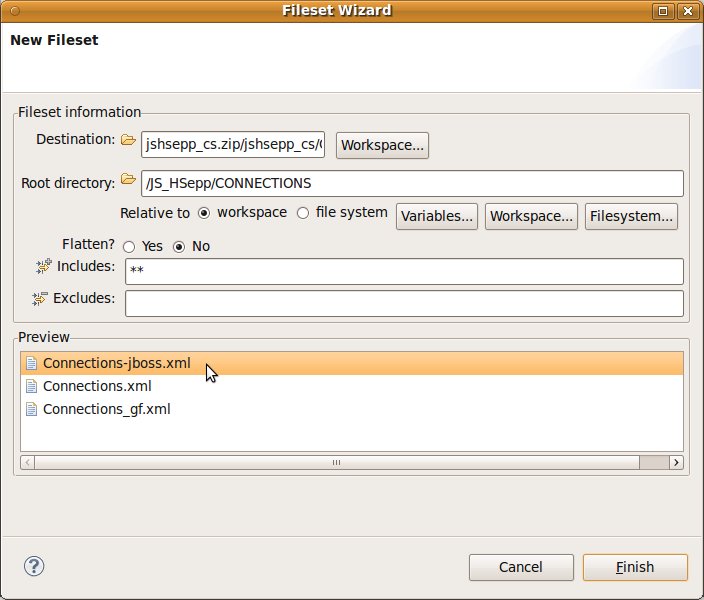Click the preview horizontal scrollbar right arrow

(676, 462)
